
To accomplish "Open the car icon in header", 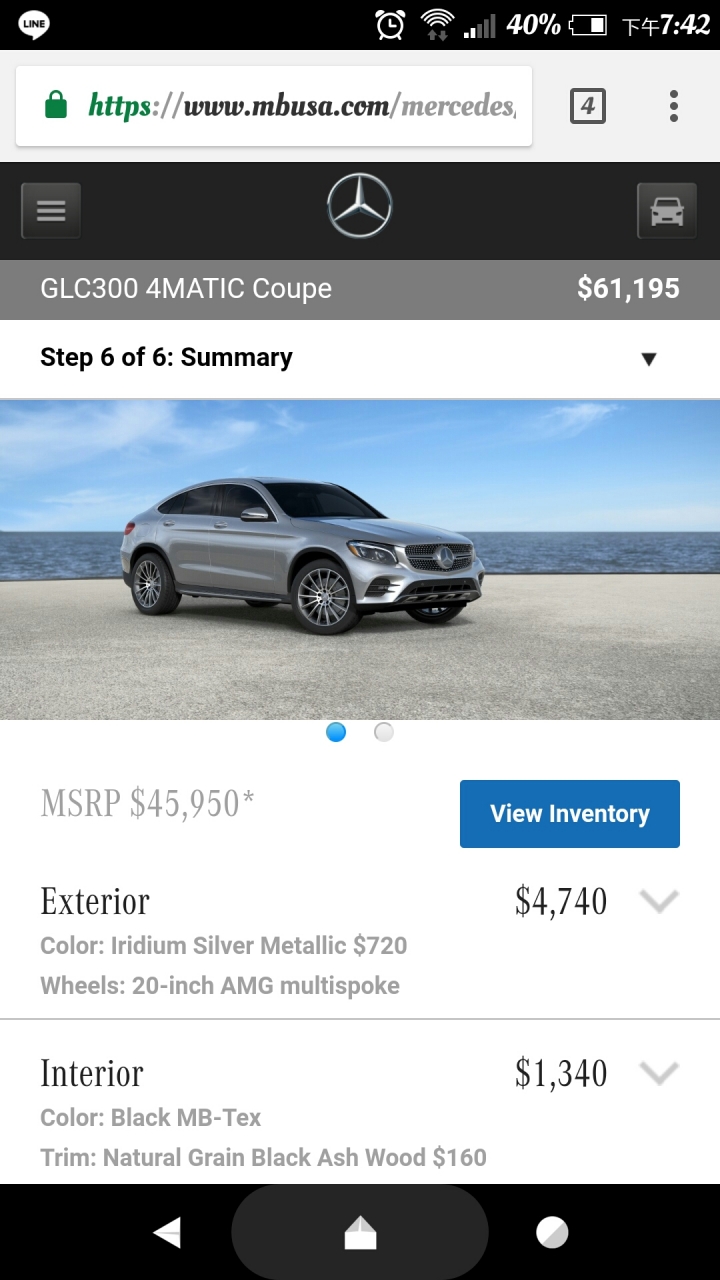I will click(667, 211).
